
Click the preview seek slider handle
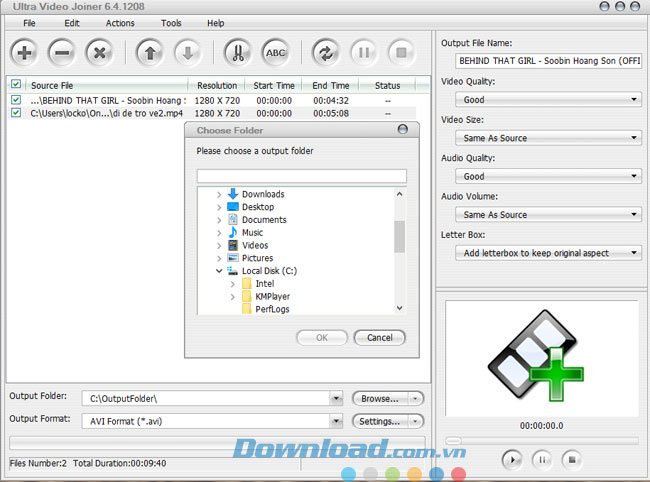pos(453,441)
